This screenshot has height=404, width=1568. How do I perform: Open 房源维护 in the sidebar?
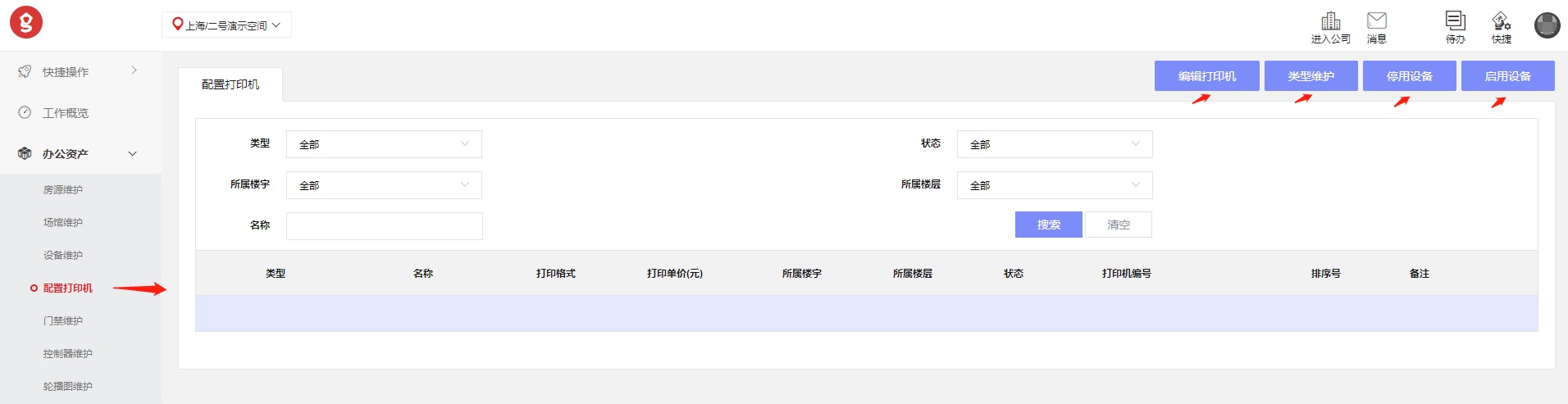click(63, 190)
